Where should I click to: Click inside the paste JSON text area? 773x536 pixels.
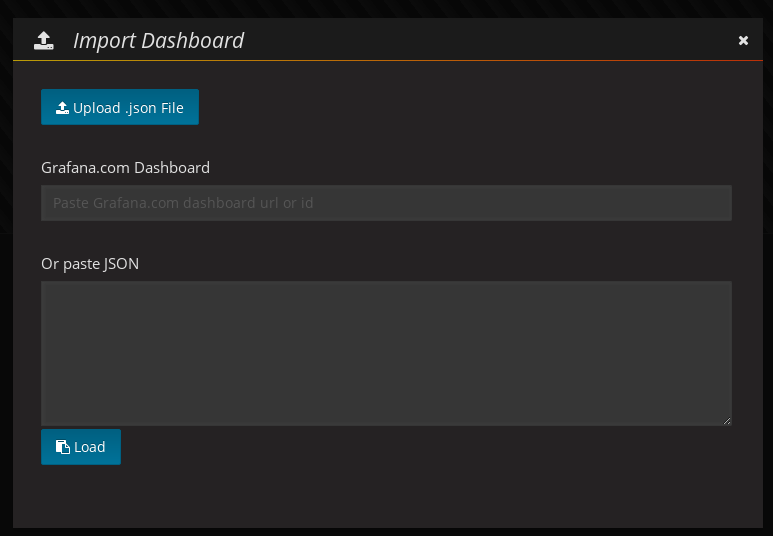[386, 354]
